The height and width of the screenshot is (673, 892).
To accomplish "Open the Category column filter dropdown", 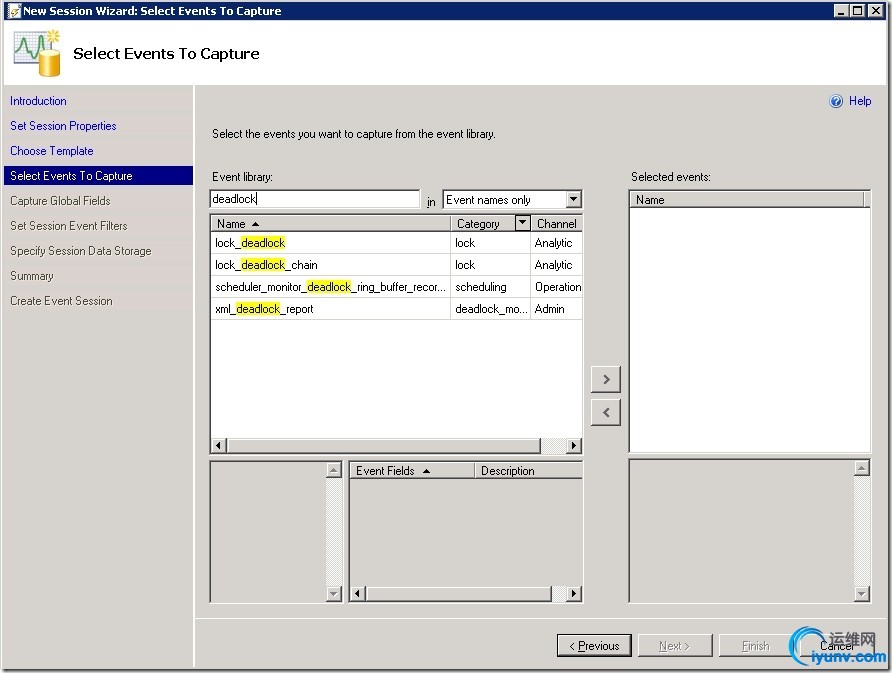I will pos(522,223).
